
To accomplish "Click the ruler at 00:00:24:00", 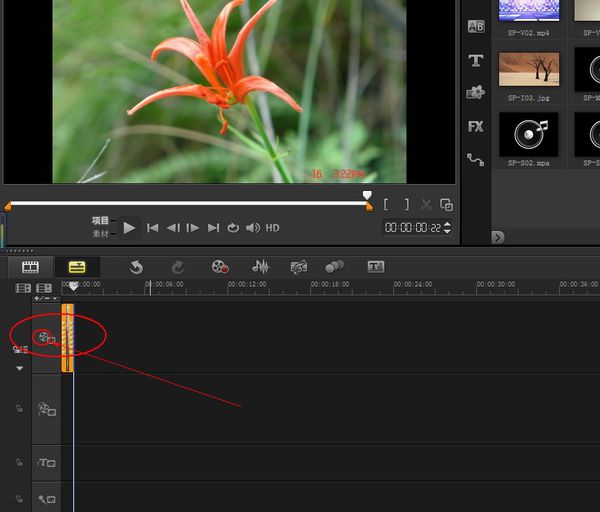I will 413,284.
